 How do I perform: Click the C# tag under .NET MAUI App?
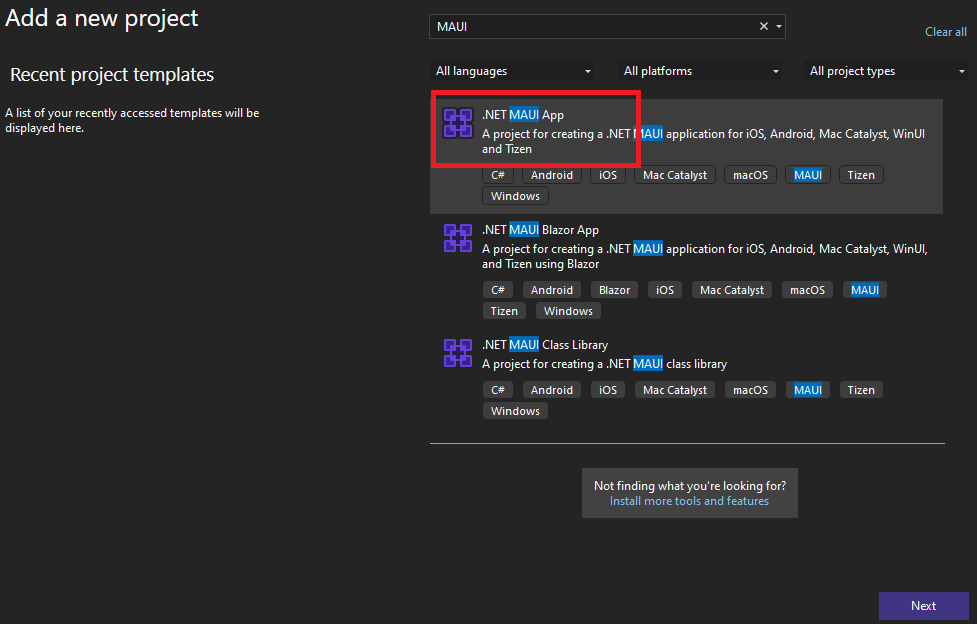(x=498, y=175)
